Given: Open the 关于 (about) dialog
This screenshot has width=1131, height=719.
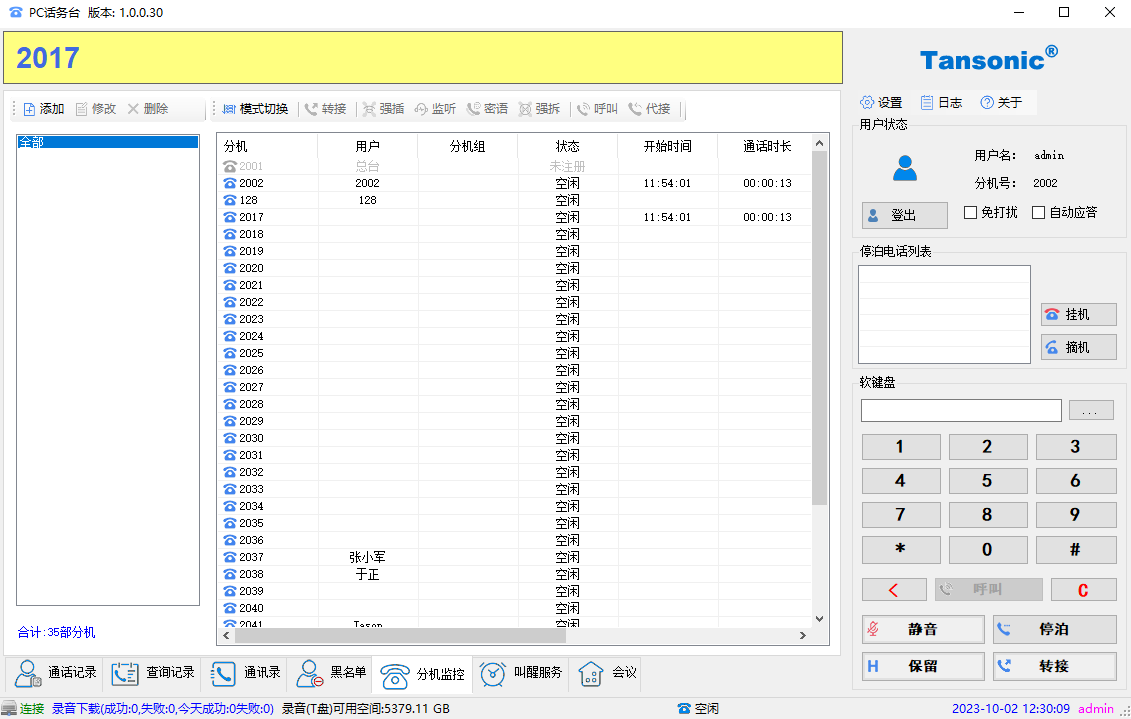Looking at the screenshot, I should [x=1001, y=102].
